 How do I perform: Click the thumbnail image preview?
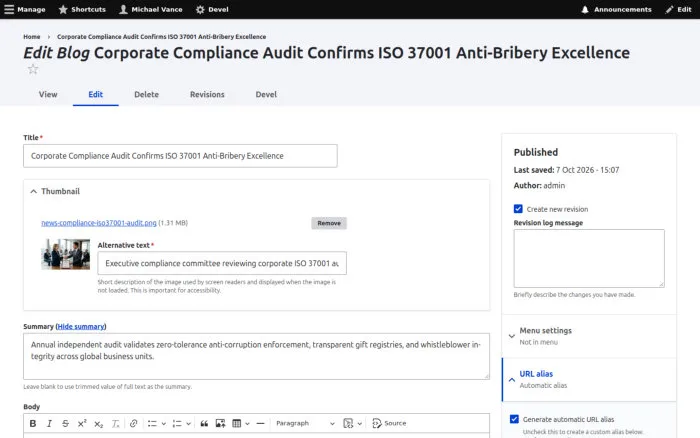(66, 254)
